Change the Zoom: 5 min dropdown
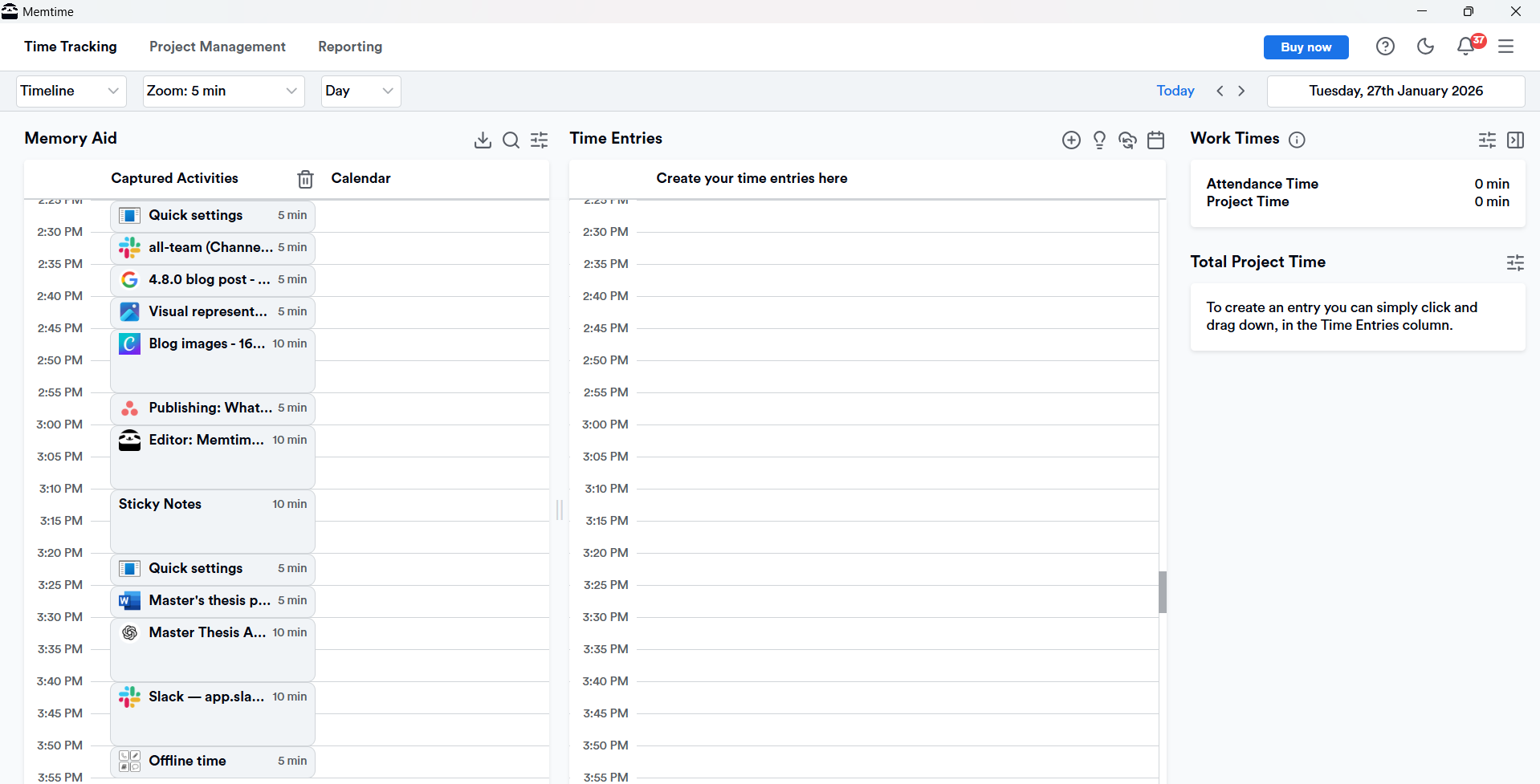Image resolution: width=1540 pixels, height=784 pixels. pyautogui.click(x=222, y=91)
